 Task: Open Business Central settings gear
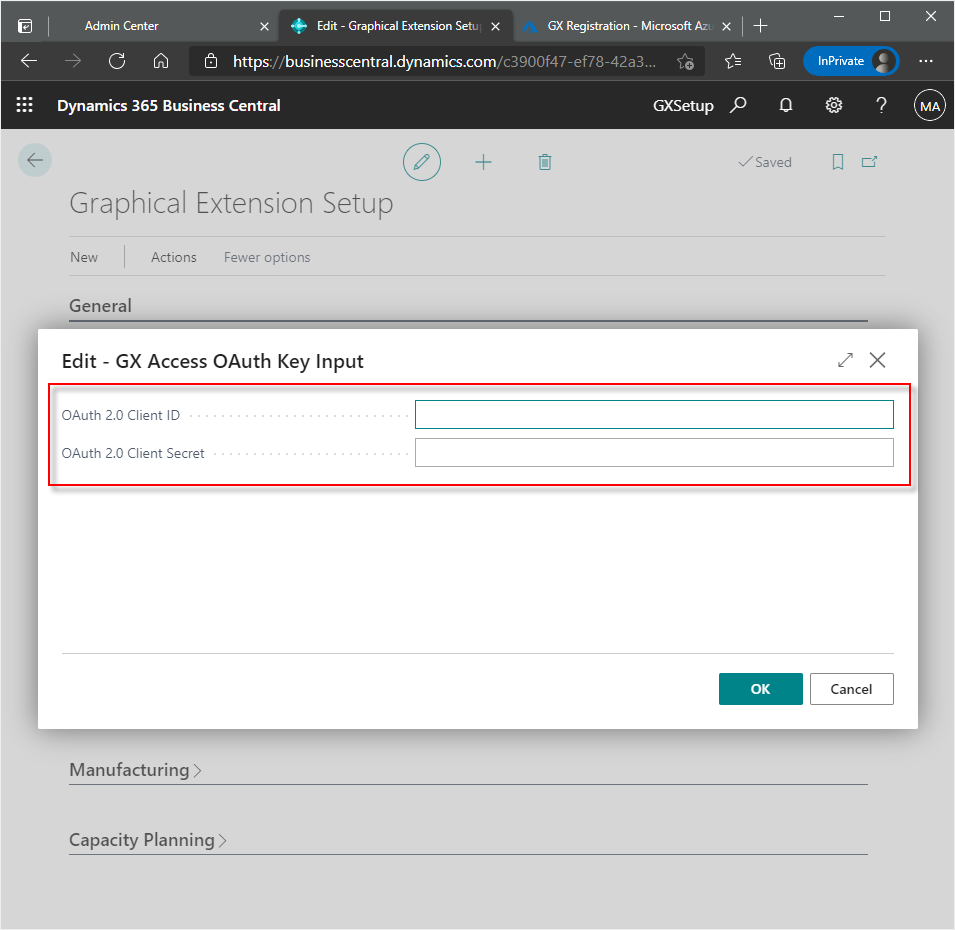tap(833, 104)
